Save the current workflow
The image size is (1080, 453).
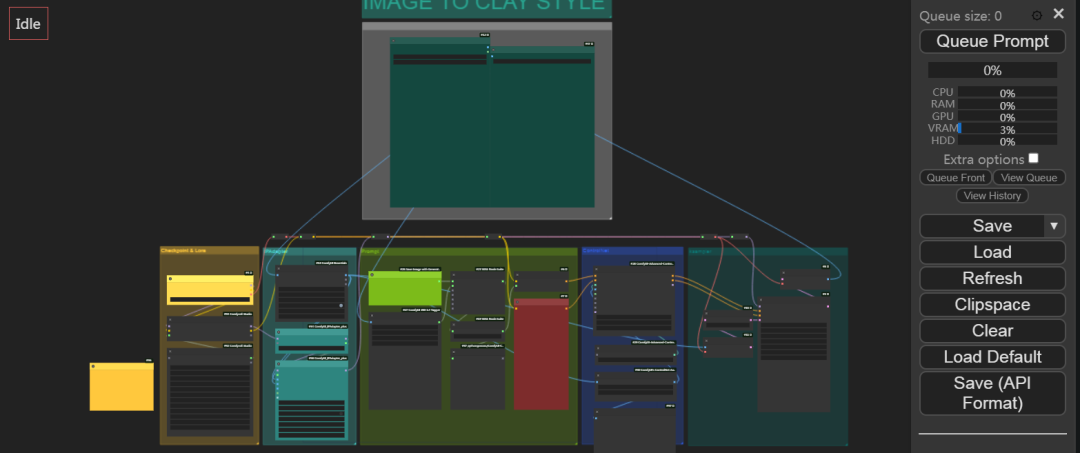[982, 226]
